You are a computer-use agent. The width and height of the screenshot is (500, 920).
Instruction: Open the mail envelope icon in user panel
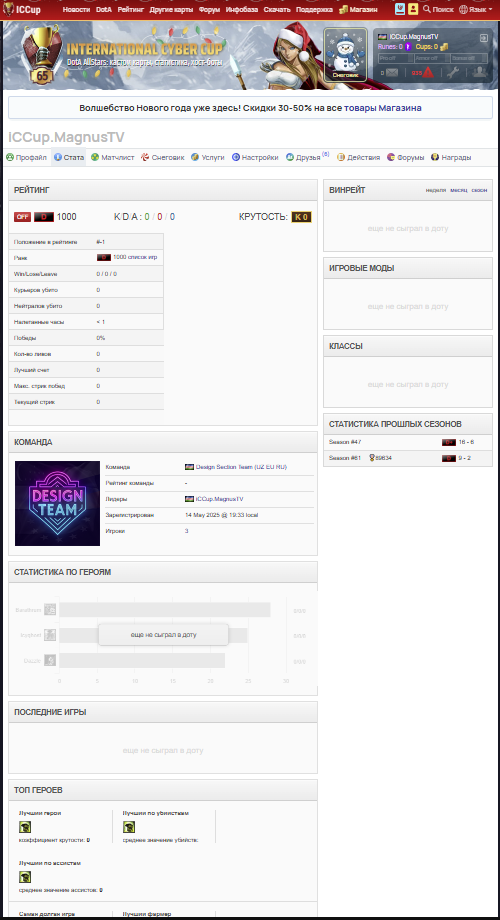coord(392,72)
